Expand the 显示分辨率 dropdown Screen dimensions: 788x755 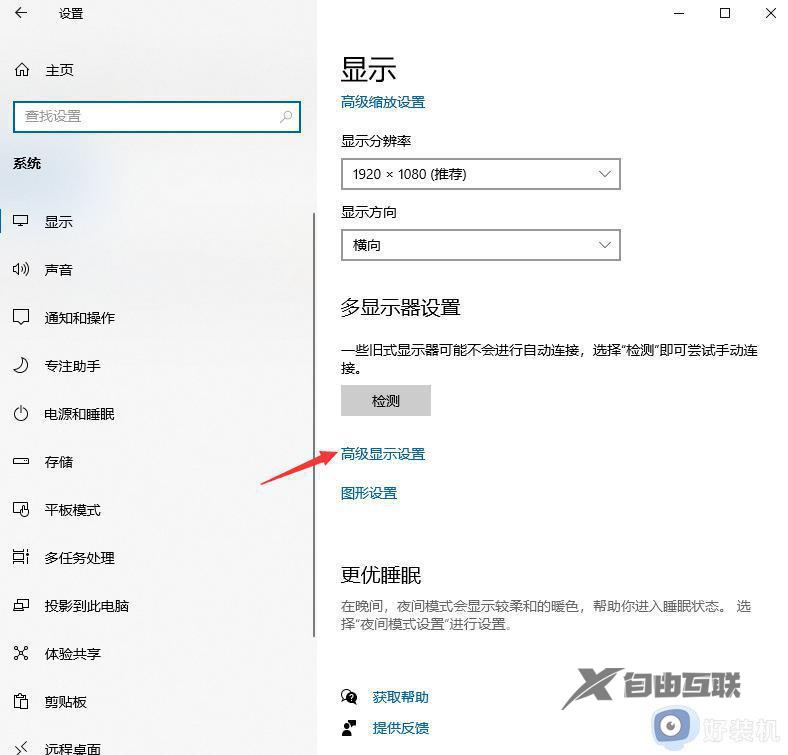[x=480, y=174]
